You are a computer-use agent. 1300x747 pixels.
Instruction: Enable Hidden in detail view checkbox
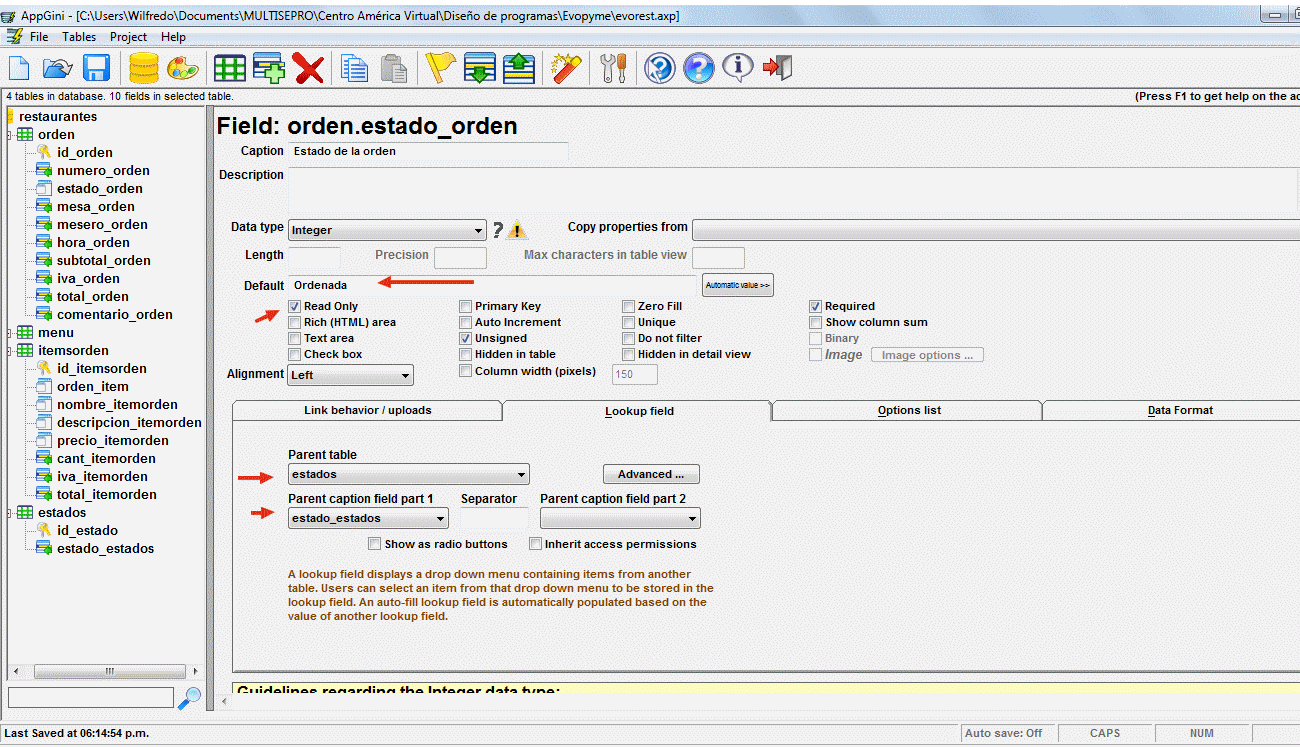tap(628, 354)
